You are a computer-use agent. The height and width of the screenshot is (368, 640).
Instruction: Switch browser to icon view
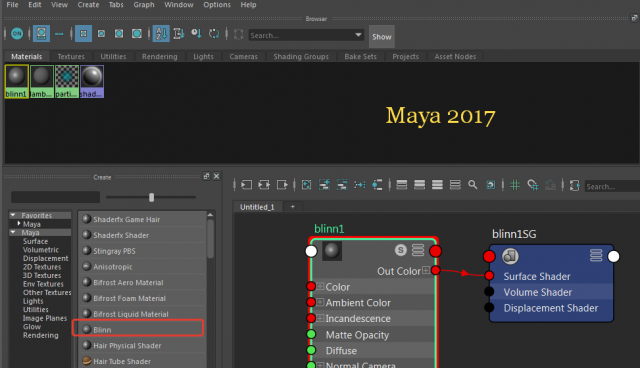(41, 33)
